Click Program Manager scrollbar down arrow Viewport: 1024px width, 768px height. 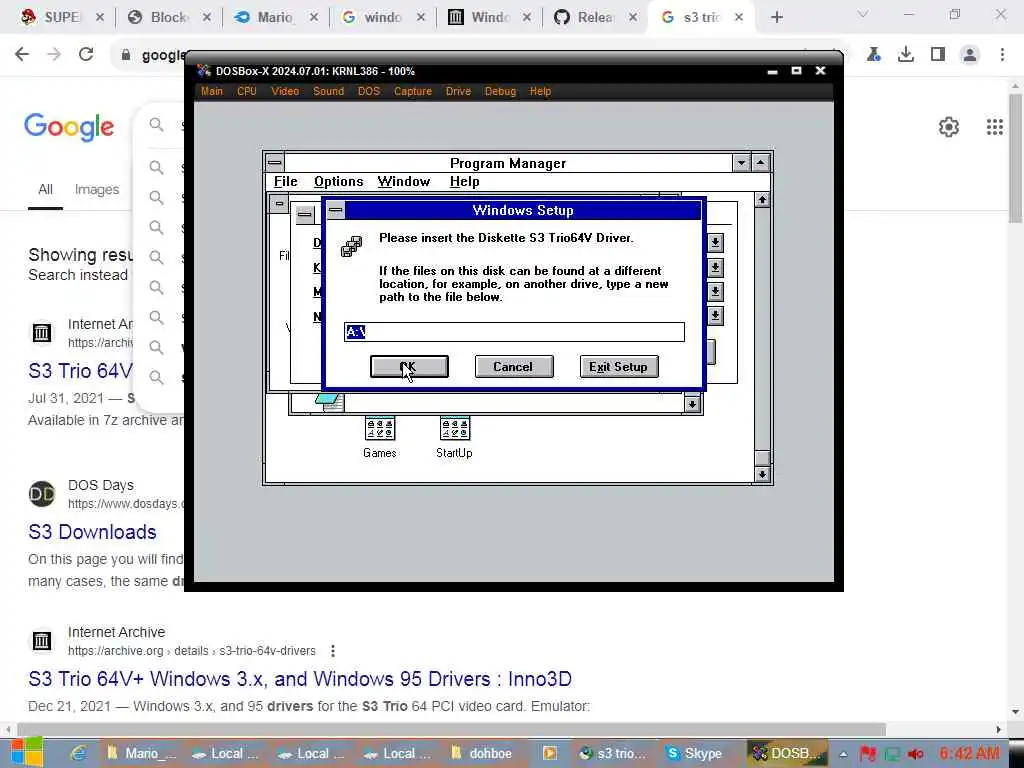[762, 474]
